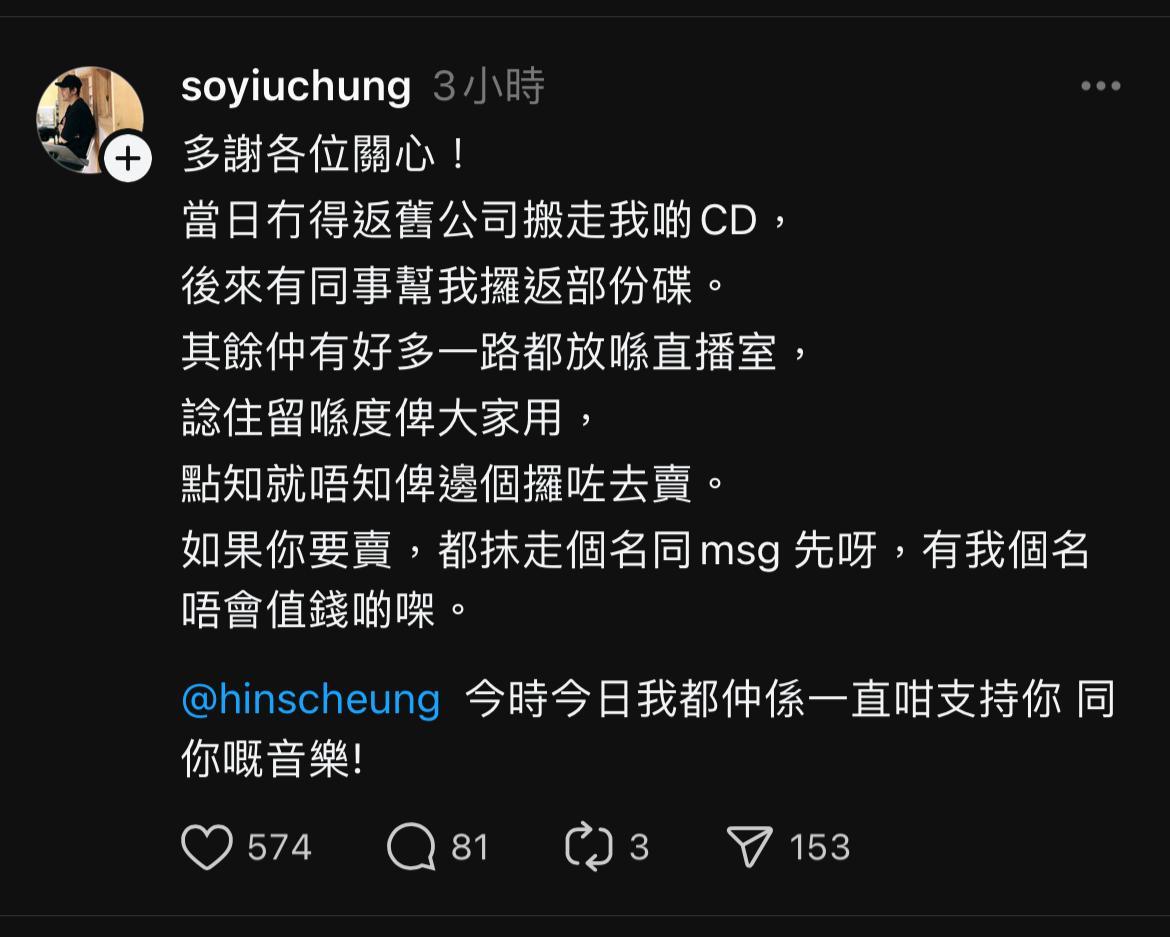View the 81 replies count
The width and height of the screenshot is (1170, 937).
(x=469, y=847)
